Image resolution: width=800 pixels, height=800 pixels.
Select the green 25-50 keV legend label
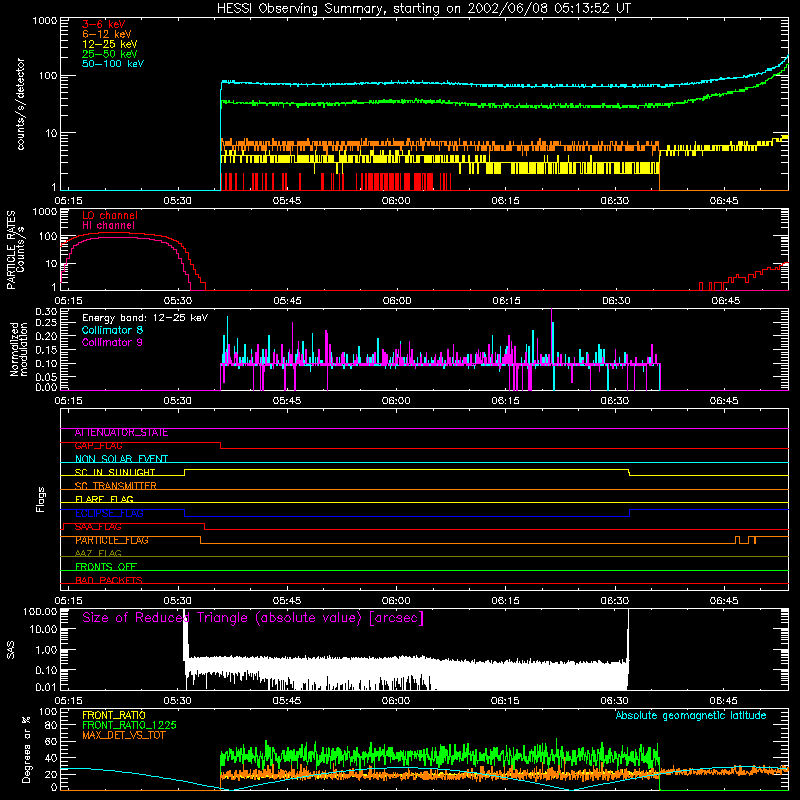110,54
